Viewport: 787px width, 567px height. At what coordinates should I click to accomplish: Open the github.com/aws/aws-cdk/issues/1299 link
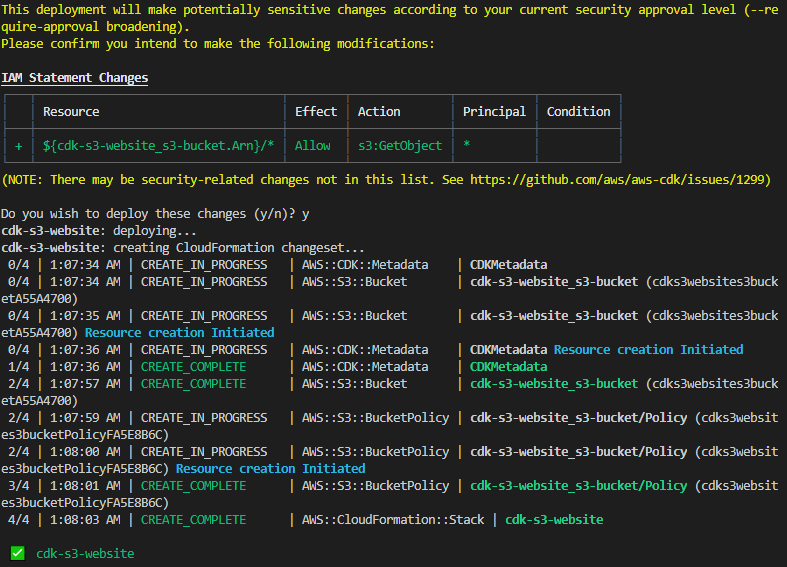tap(617, 180)
